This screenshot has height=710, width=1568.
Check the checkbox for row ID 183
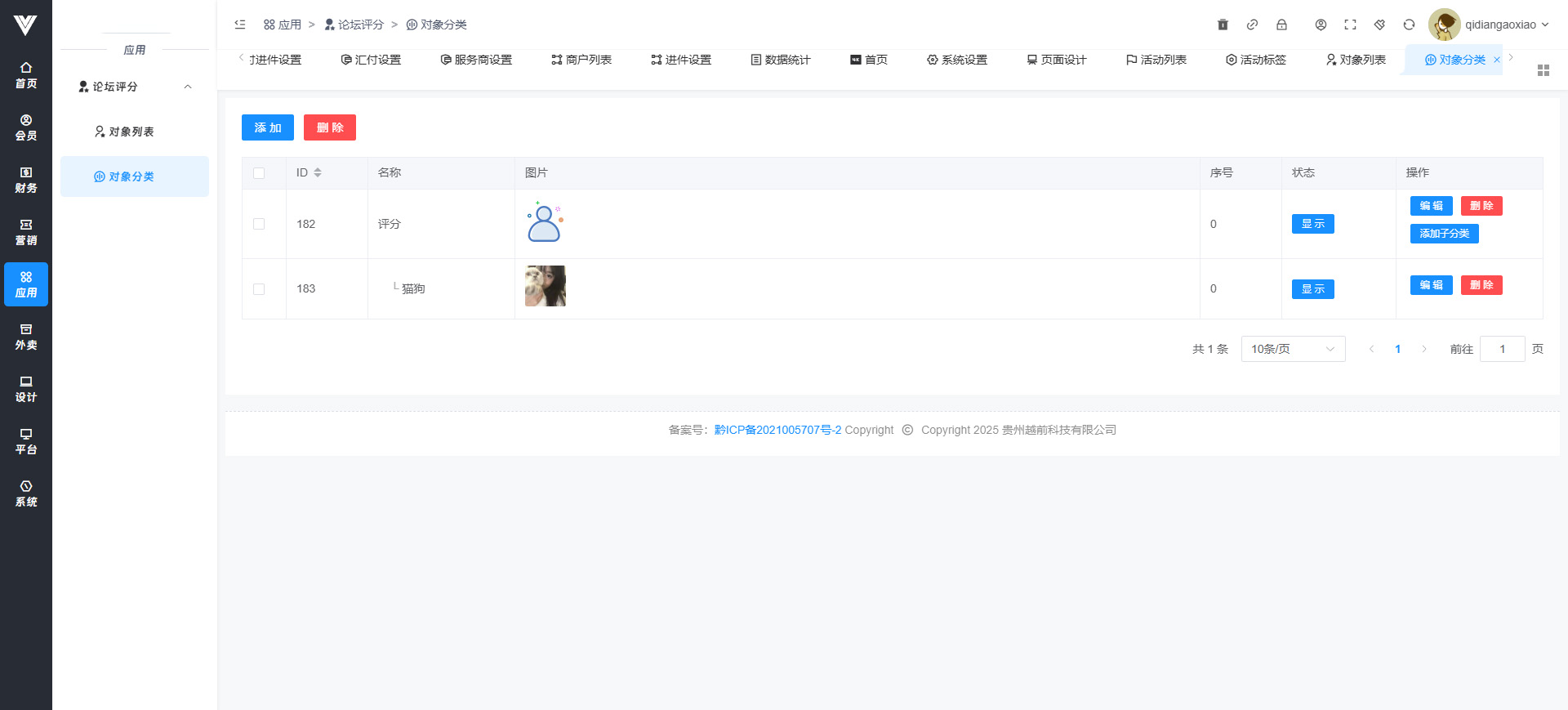[x=259, y=289]
